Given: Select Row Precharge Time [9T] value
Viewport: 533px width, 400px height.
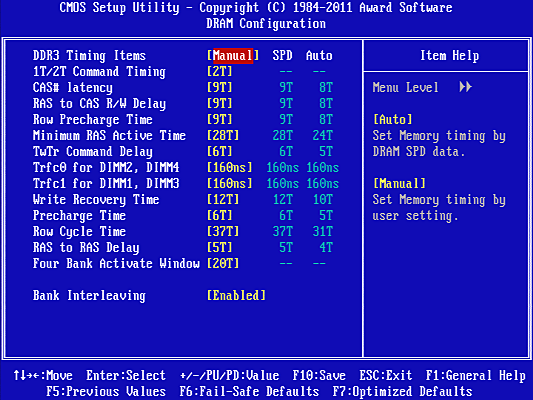Looking at the screenshot, I should click(x=220, y=120).
